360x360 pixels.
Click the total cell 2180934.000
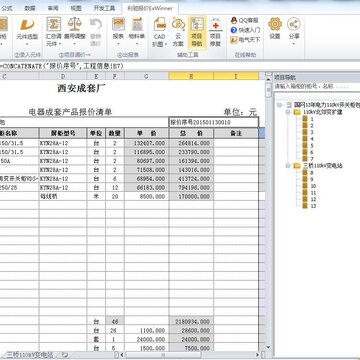coord(191,322)
